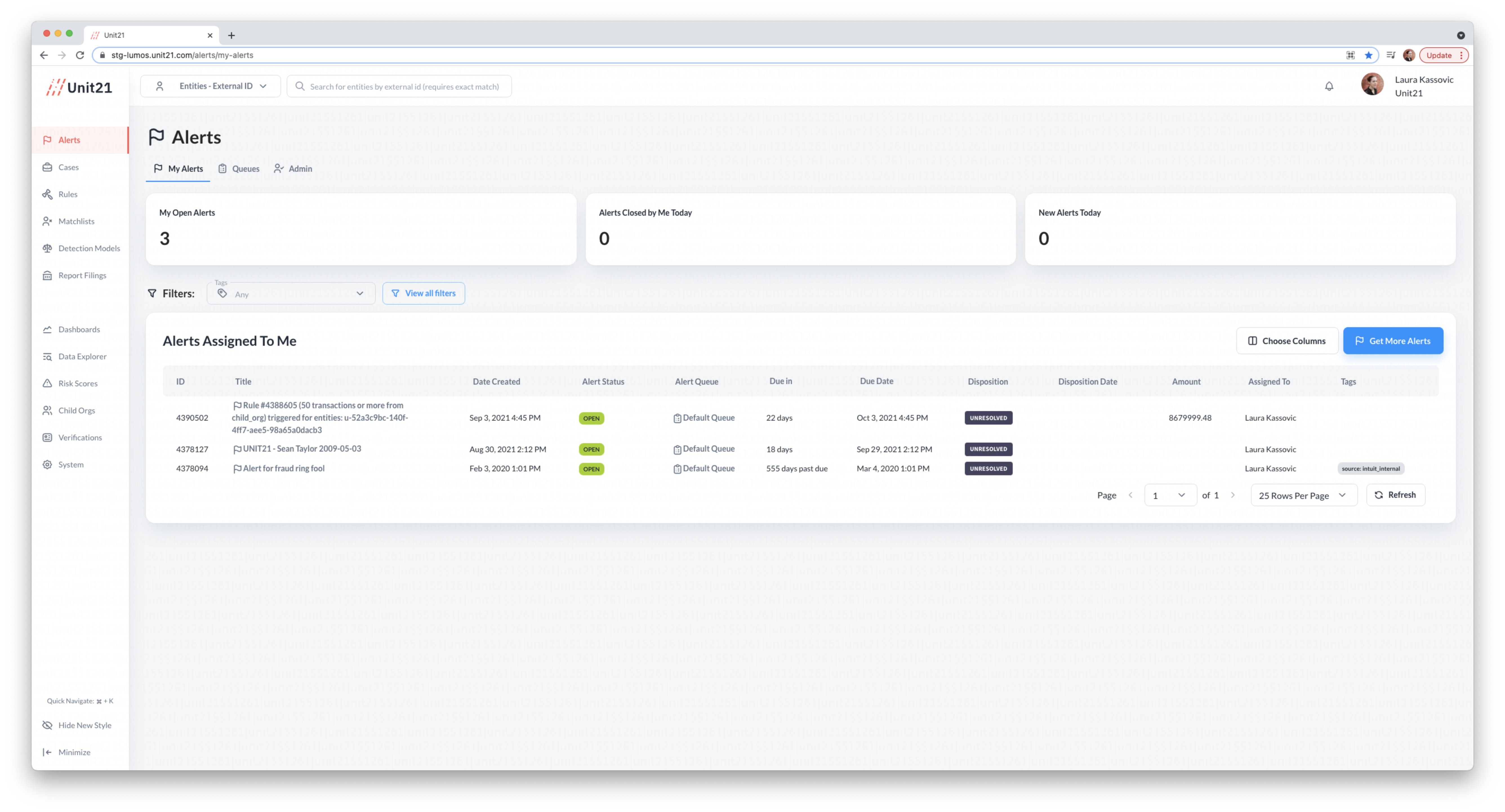Viewport: 1505px width, 812px height.
Task: Open Report Filings from sidebar
Action: click(x=82, y=275)
